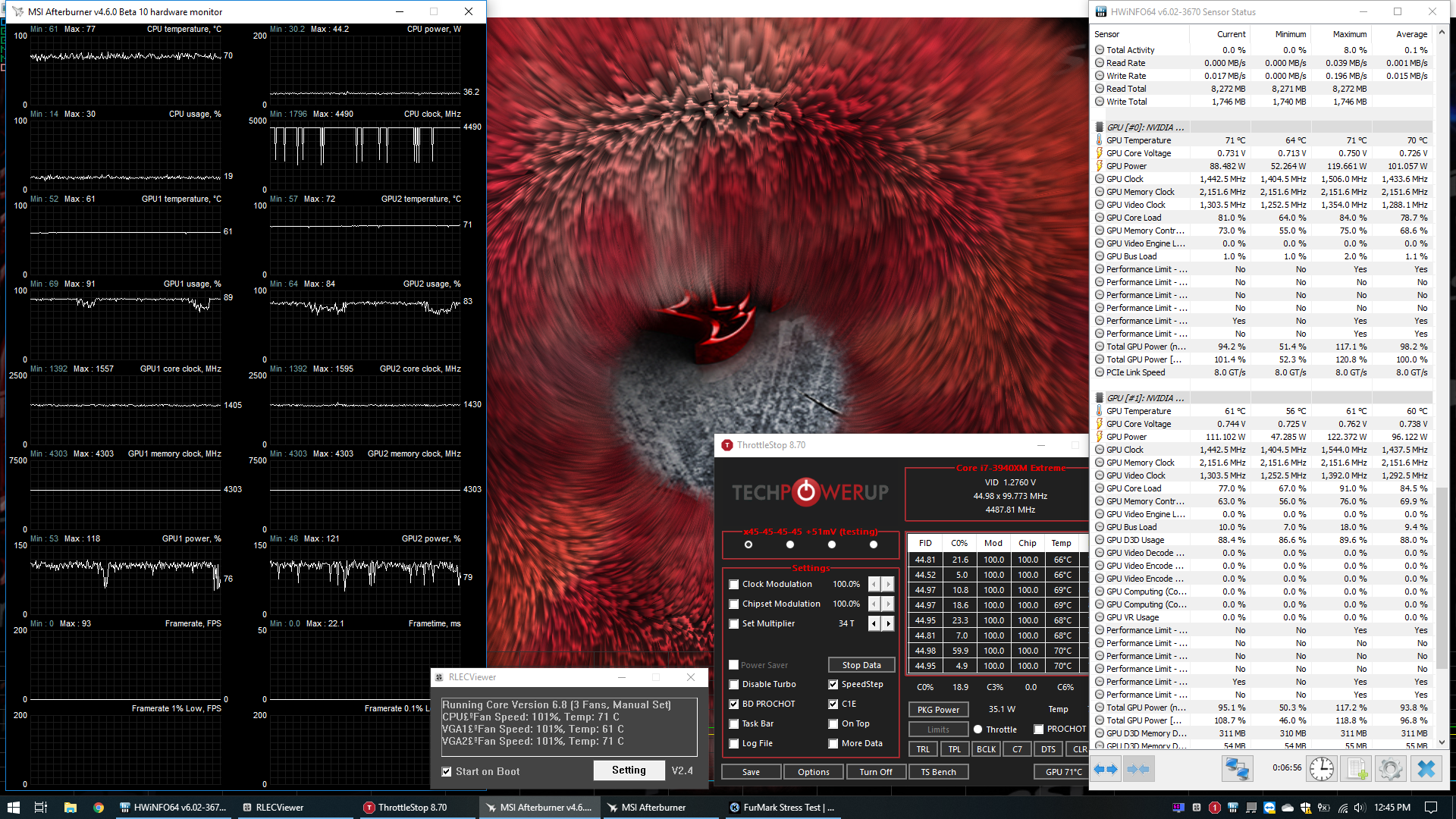This screenshot has height=819, width=1456.
Task: Click the fan control tray icon
Action: [1197, 808]
